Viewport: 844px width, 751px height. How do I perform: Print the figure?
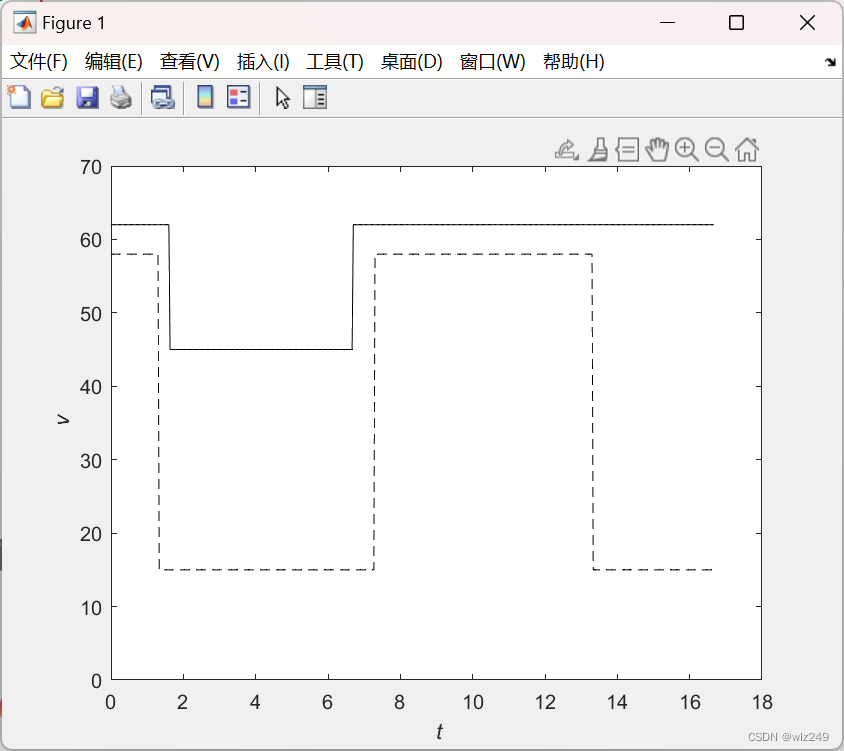pos(118,97)
